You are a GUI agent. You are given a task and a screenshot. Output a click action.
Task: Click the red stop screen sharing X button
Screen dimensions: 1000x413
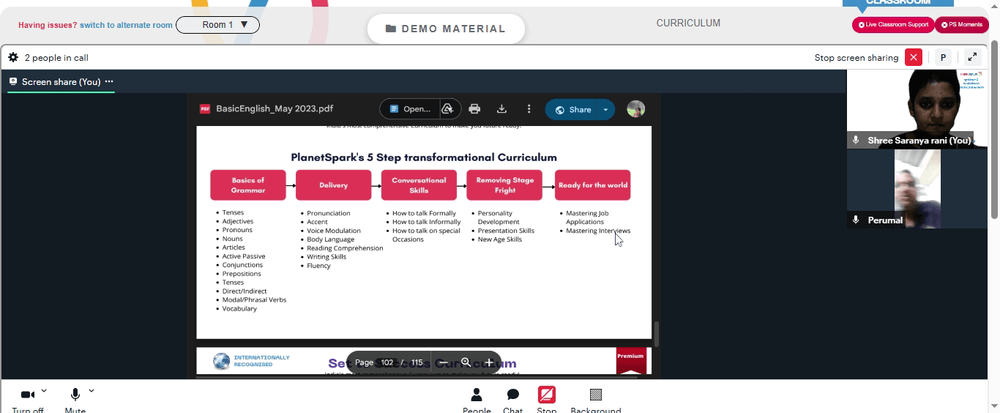913,57
